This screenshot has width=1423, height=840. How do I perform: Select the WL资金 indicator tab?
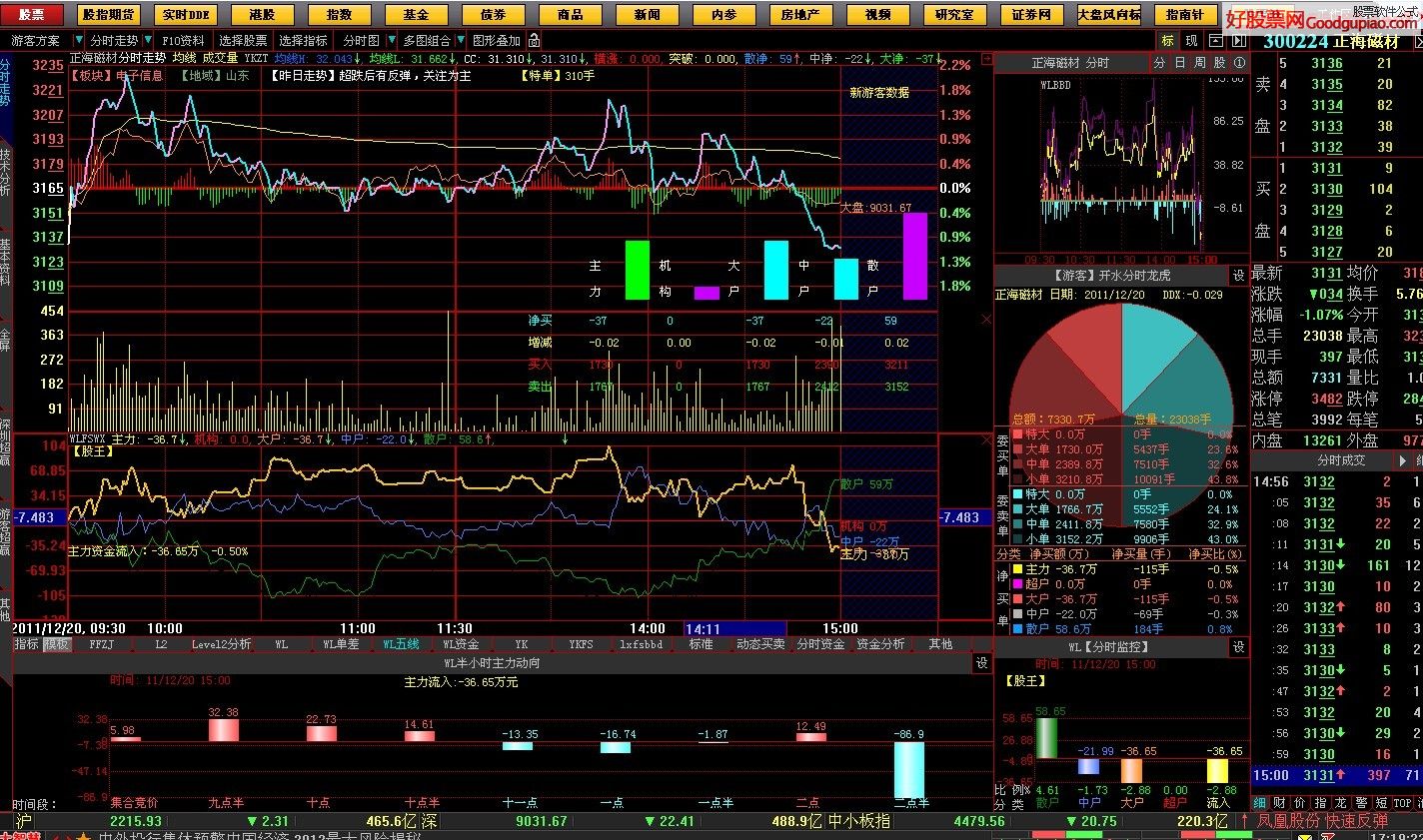[x=461, y=644]
